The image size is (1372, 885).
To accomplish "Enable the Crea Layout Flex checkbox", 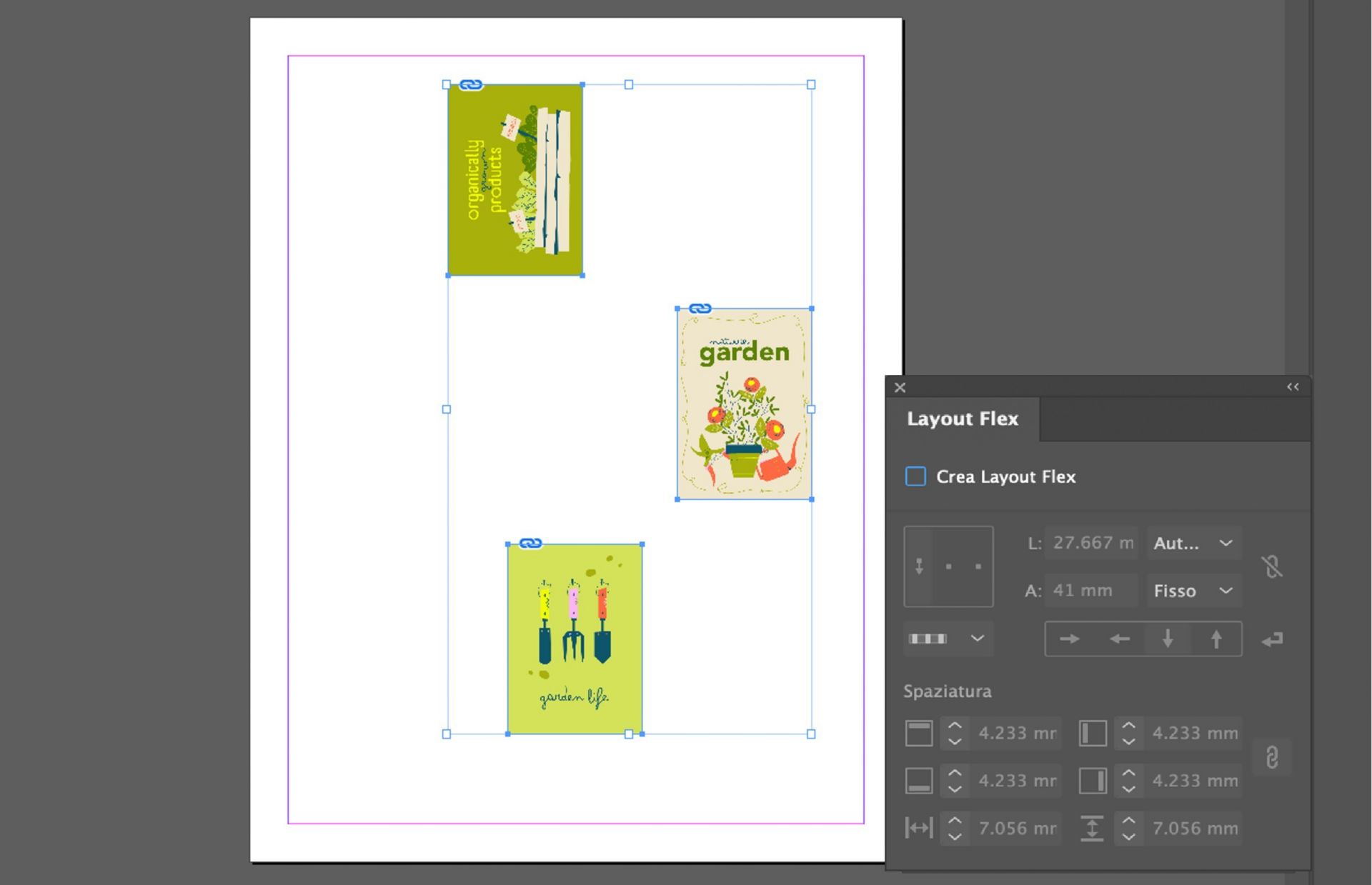I will point(915,476).
